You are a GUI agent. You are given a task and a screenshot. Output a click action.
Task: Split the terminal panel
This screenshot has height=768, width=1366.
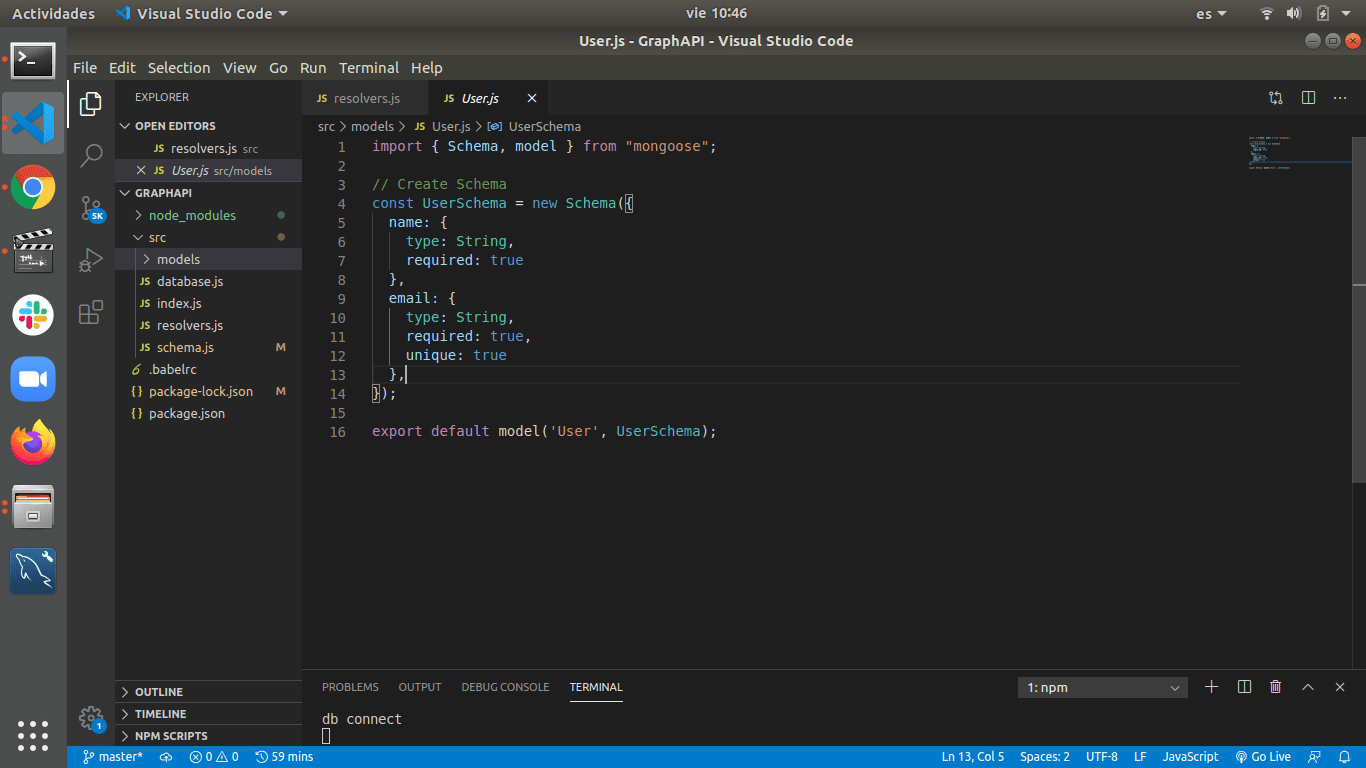(1244, 687)
